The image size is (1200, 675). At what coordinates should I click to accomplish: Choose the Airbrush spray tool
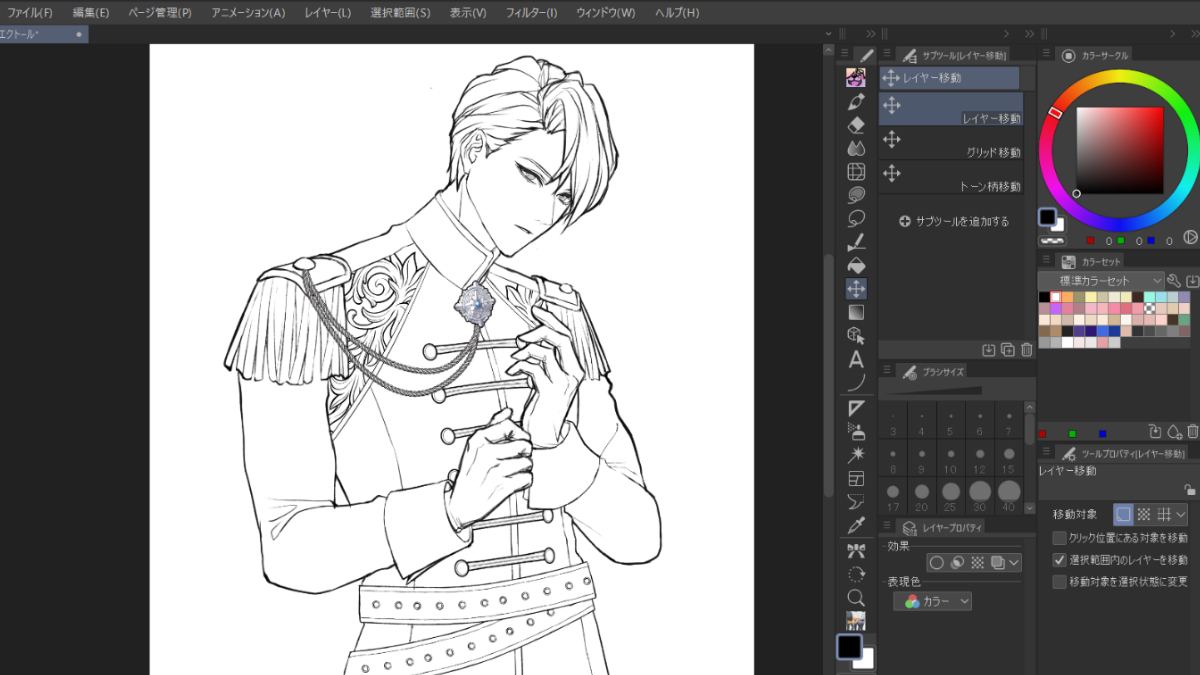coord(856,431)
